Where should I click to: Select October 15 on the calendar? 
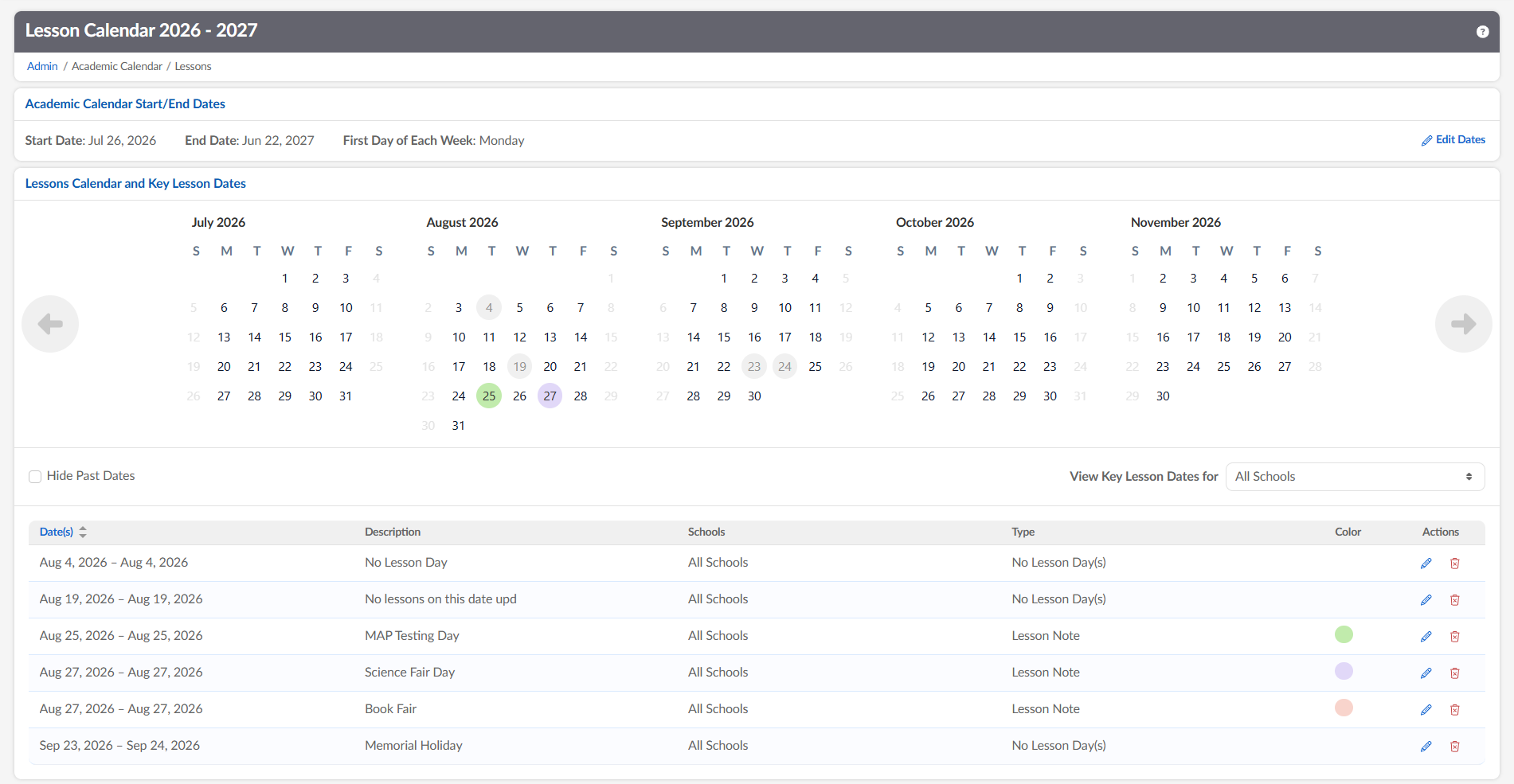coord(1019,337)
